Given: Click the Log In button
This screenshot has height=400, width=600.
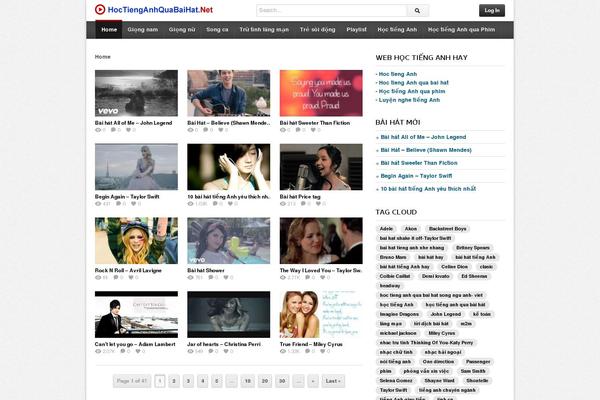Looking at the screenshot, I should coord(492,10).
